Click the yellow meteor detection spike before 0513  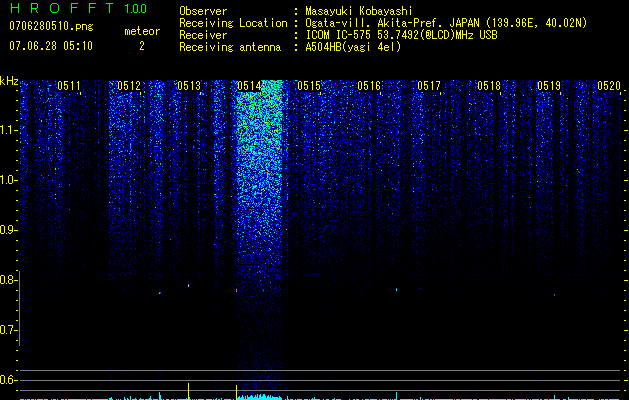[x=189, y=391]
